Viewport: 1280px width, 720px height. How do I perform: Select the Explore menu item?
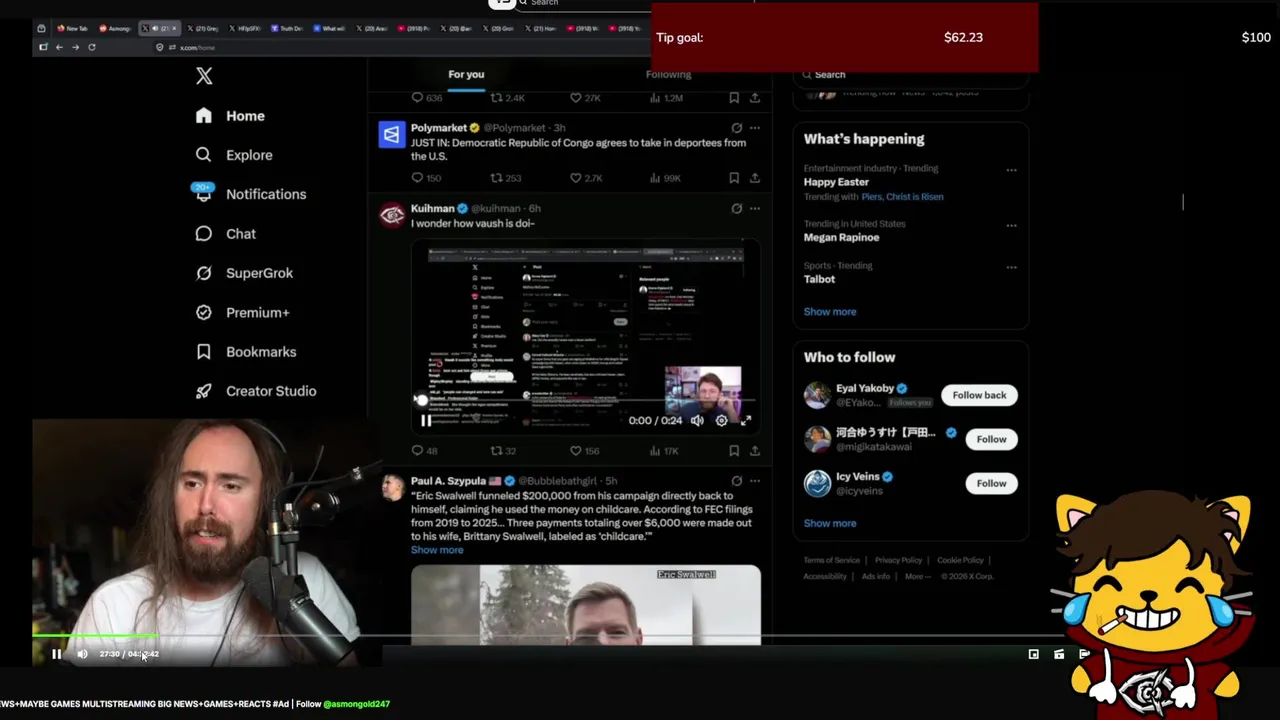[x=249, y=155]
